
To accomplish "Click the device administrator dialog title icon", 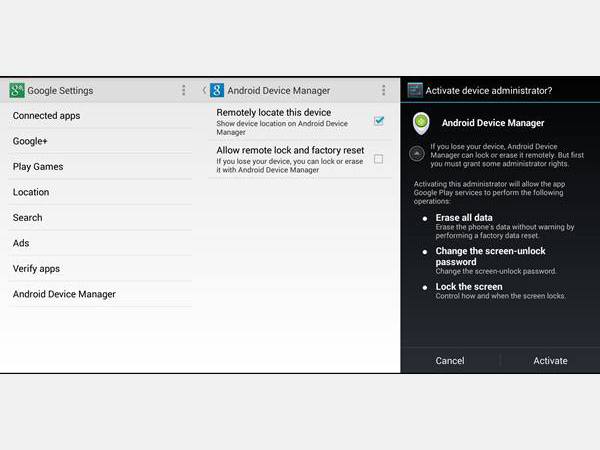I will (x=414, y=90).
